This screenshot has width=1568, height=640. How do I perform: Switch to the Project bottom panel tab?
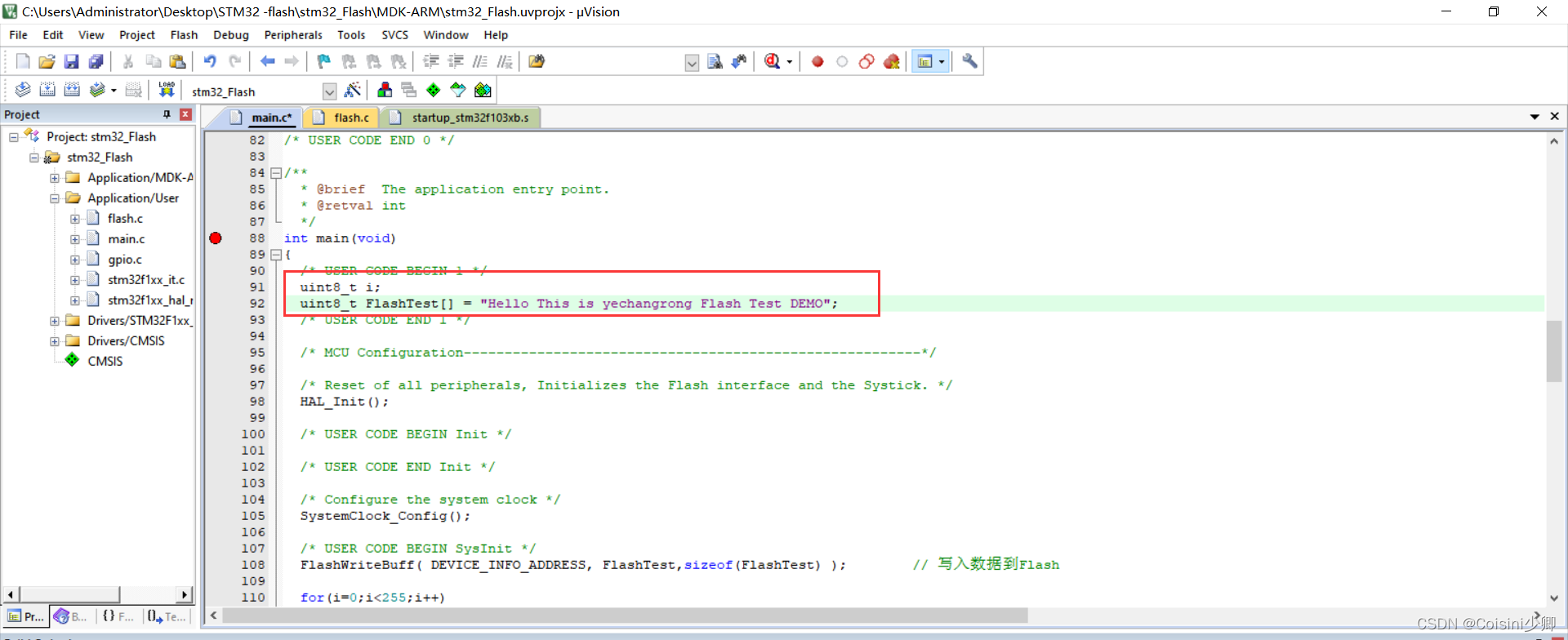(25, 616)
